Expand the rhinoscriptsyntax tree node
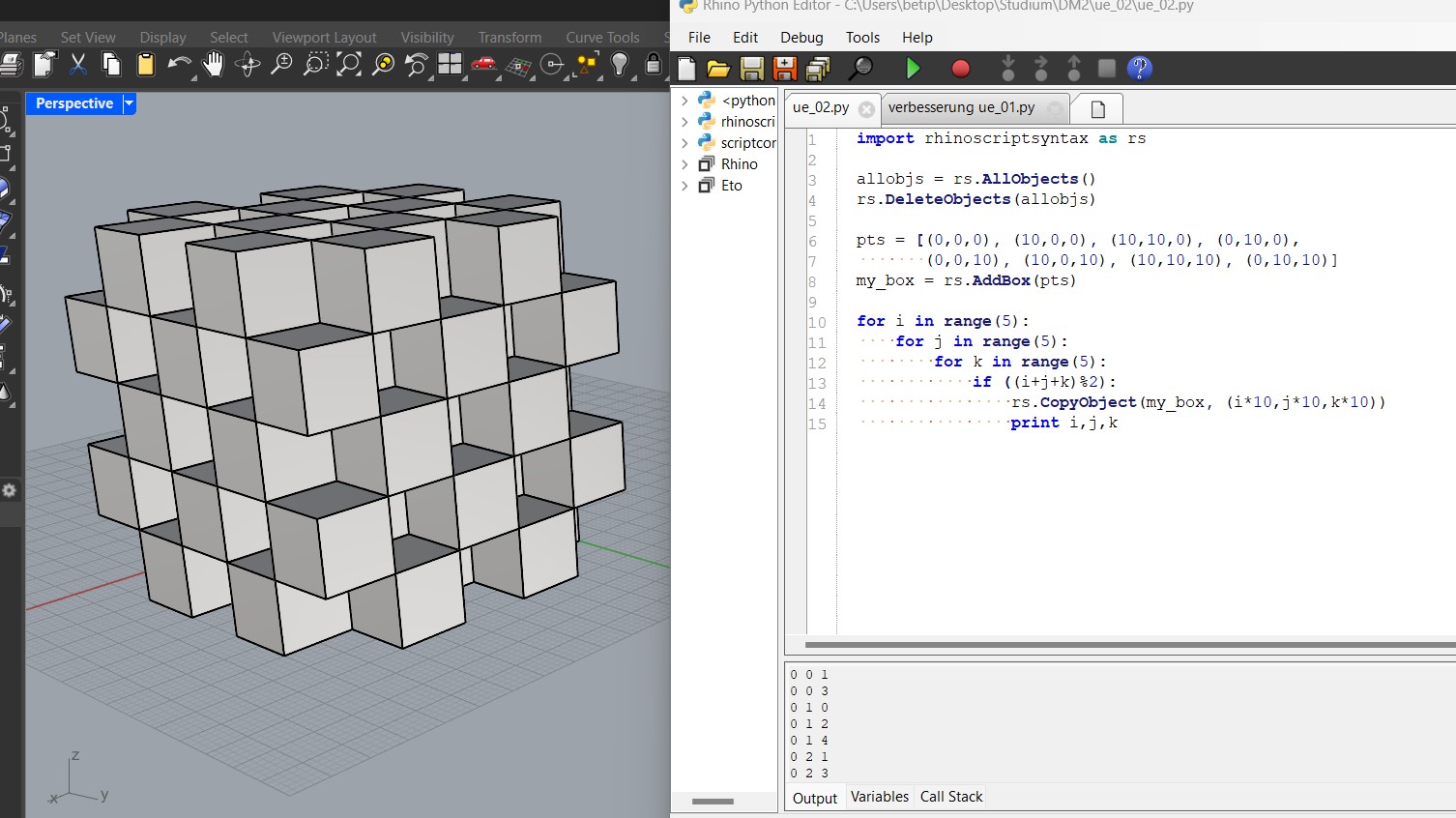The width and height of the screenshot is (1456, 818). (x=685, y=121)
